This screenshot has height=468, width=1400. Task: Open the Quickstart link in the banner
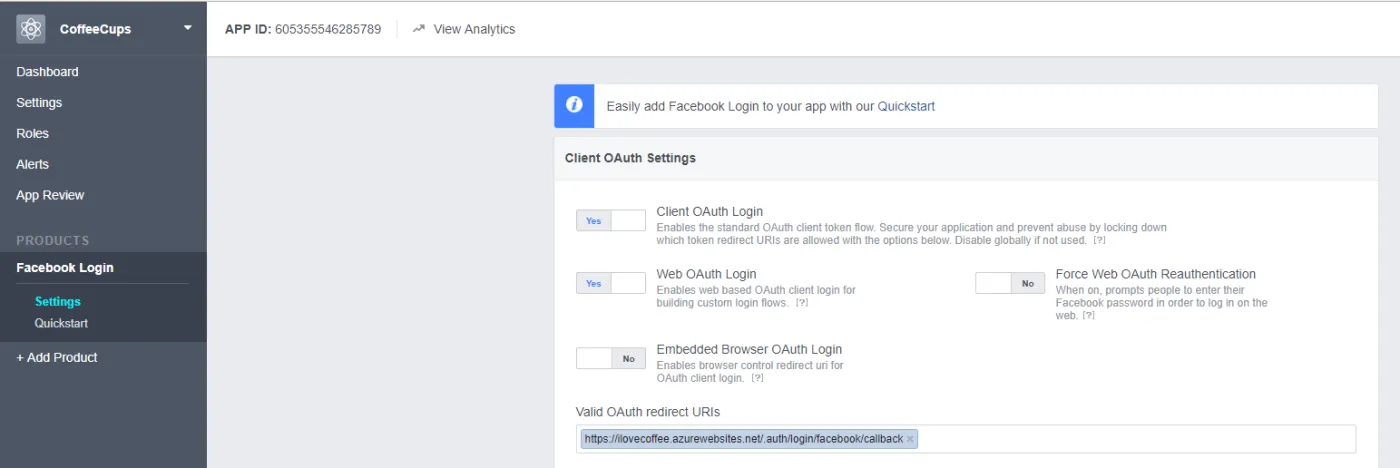[906, 106]
